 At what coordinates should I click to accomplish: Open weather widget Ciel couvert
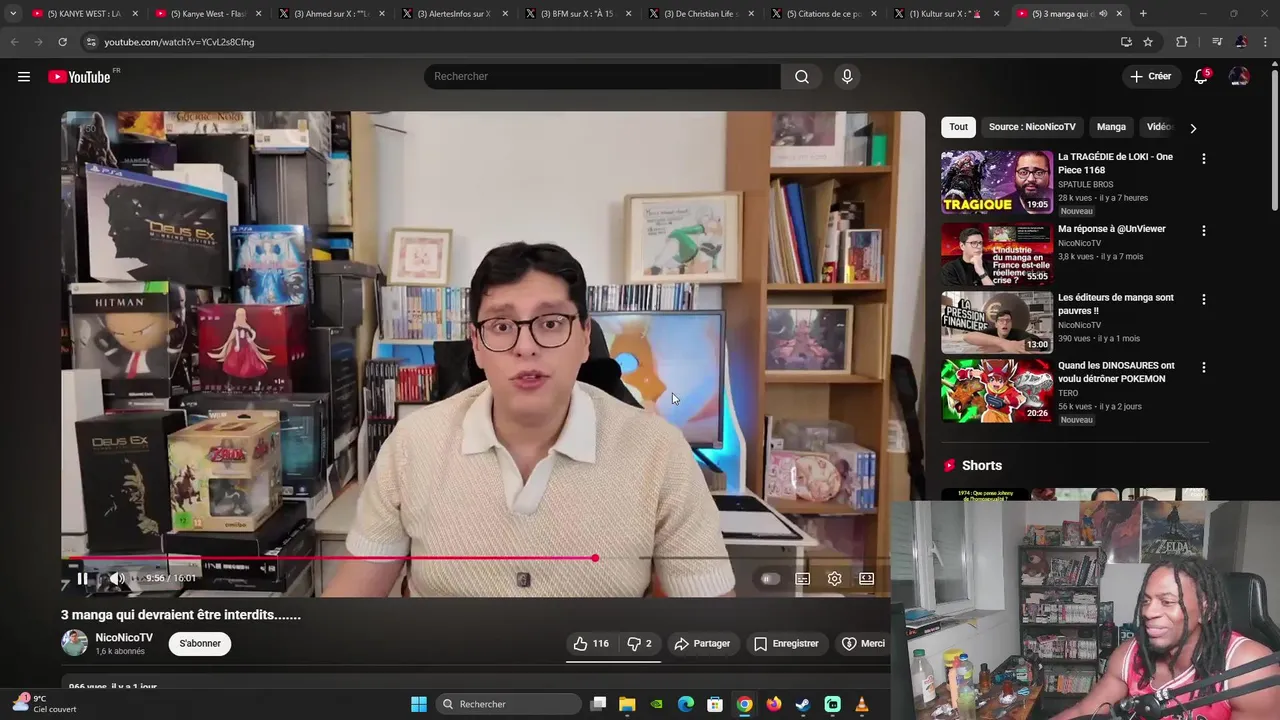[46, 704]
